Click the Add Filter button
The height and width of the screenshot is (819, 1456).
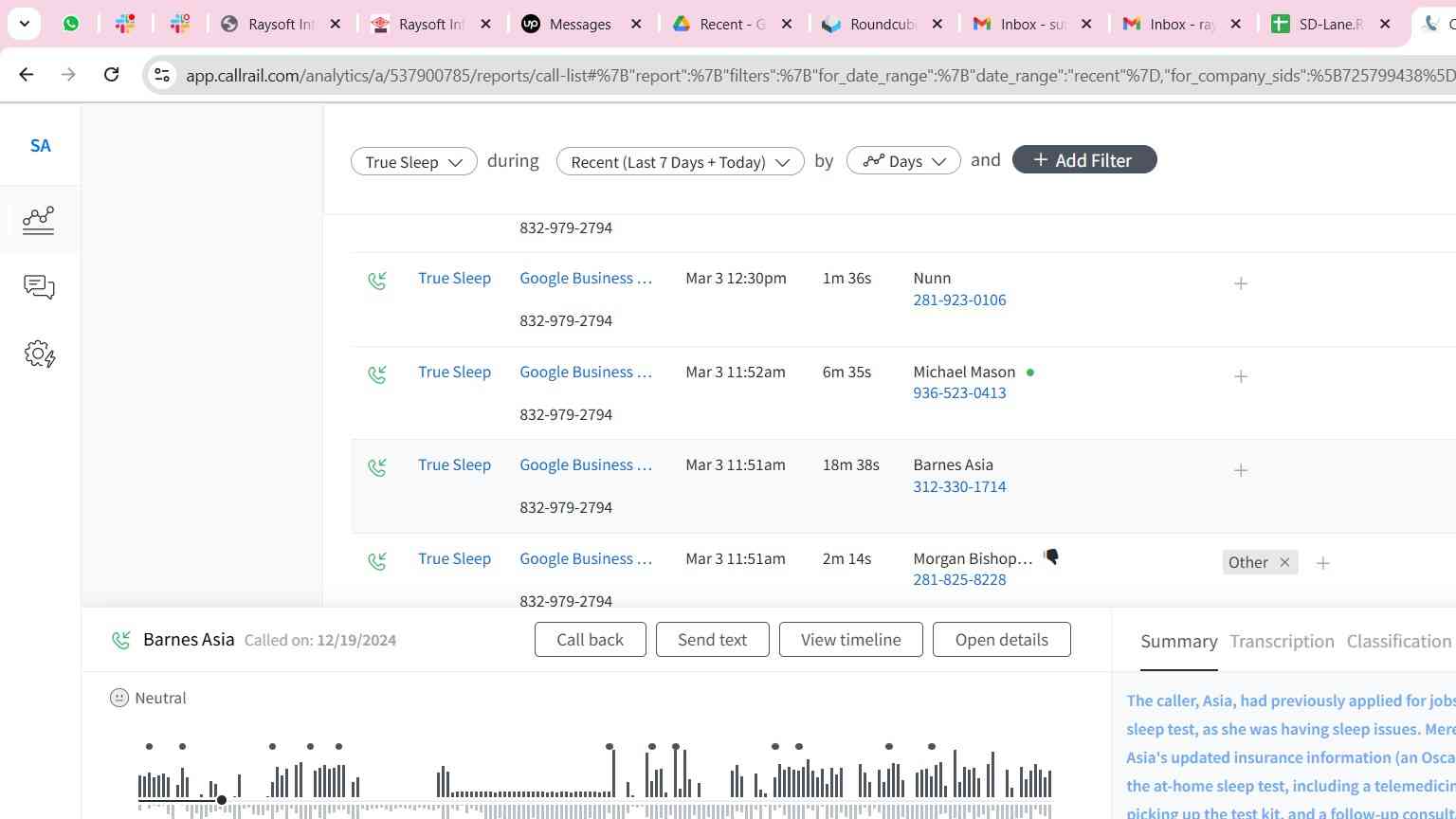tap(1084, 159)
